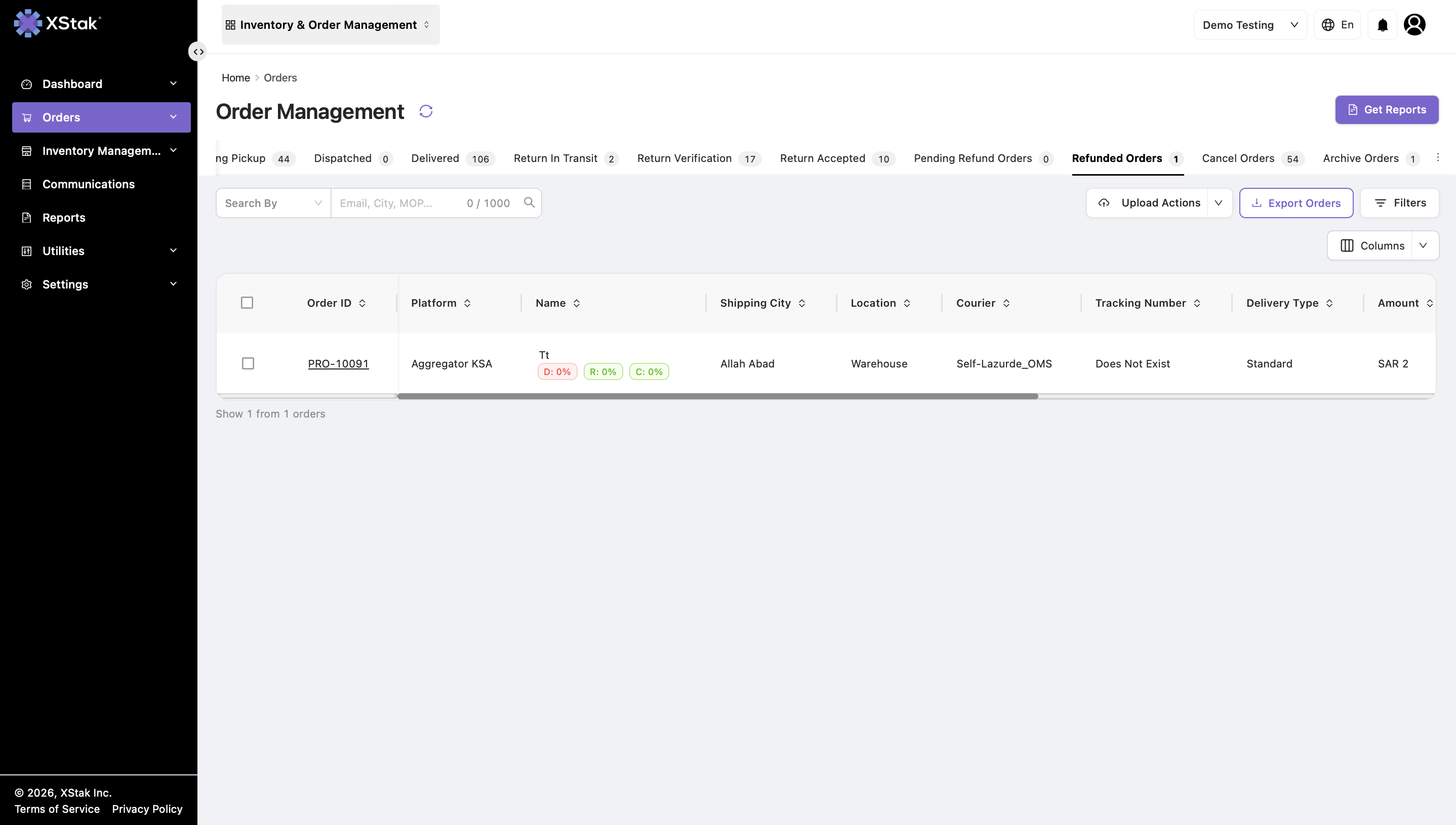Click the Columns button
The height and width of the screenshot is (825, 1456).
pos(1370,245)
